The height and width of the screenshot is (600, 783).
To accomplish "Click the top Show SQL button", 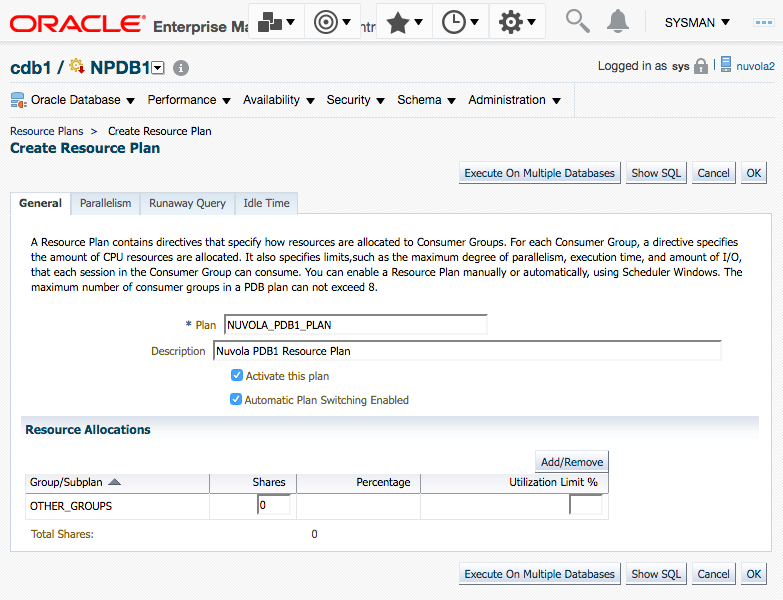I will click(x=656, y=173).
